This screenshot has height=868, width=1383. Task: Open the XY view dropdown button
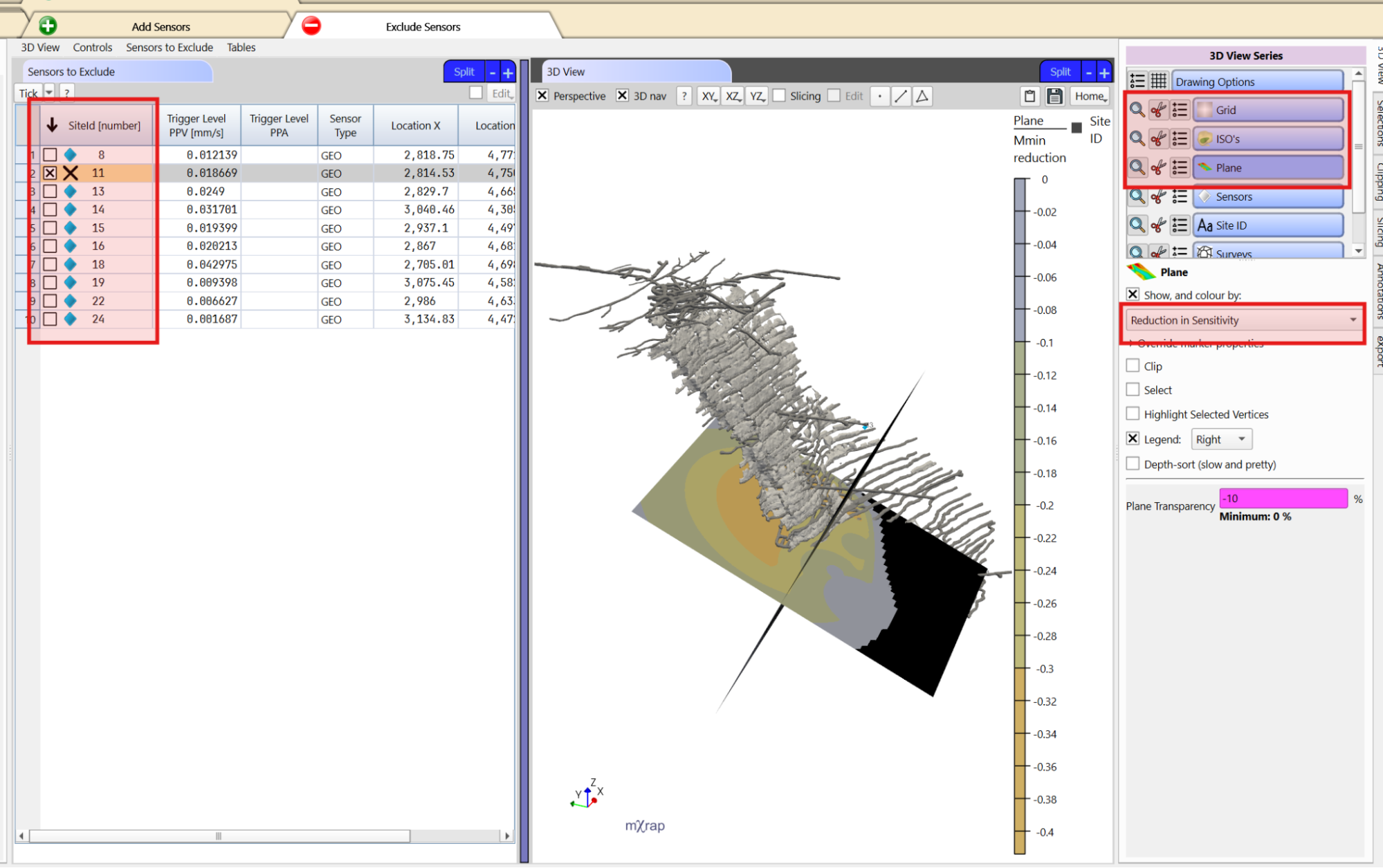point(708,96)
